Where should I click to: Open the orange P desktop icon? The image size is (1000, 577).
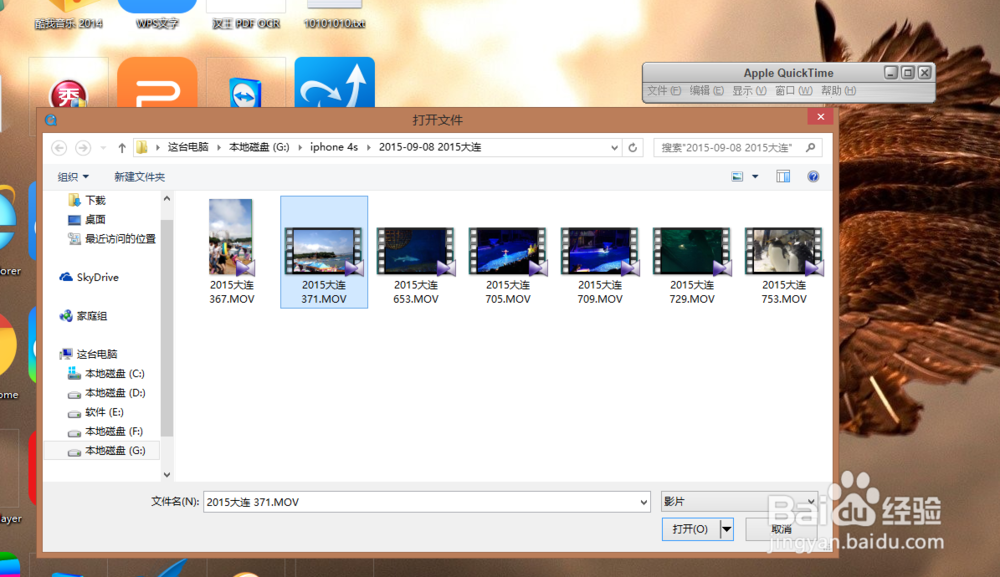click(x=157, y=83)
